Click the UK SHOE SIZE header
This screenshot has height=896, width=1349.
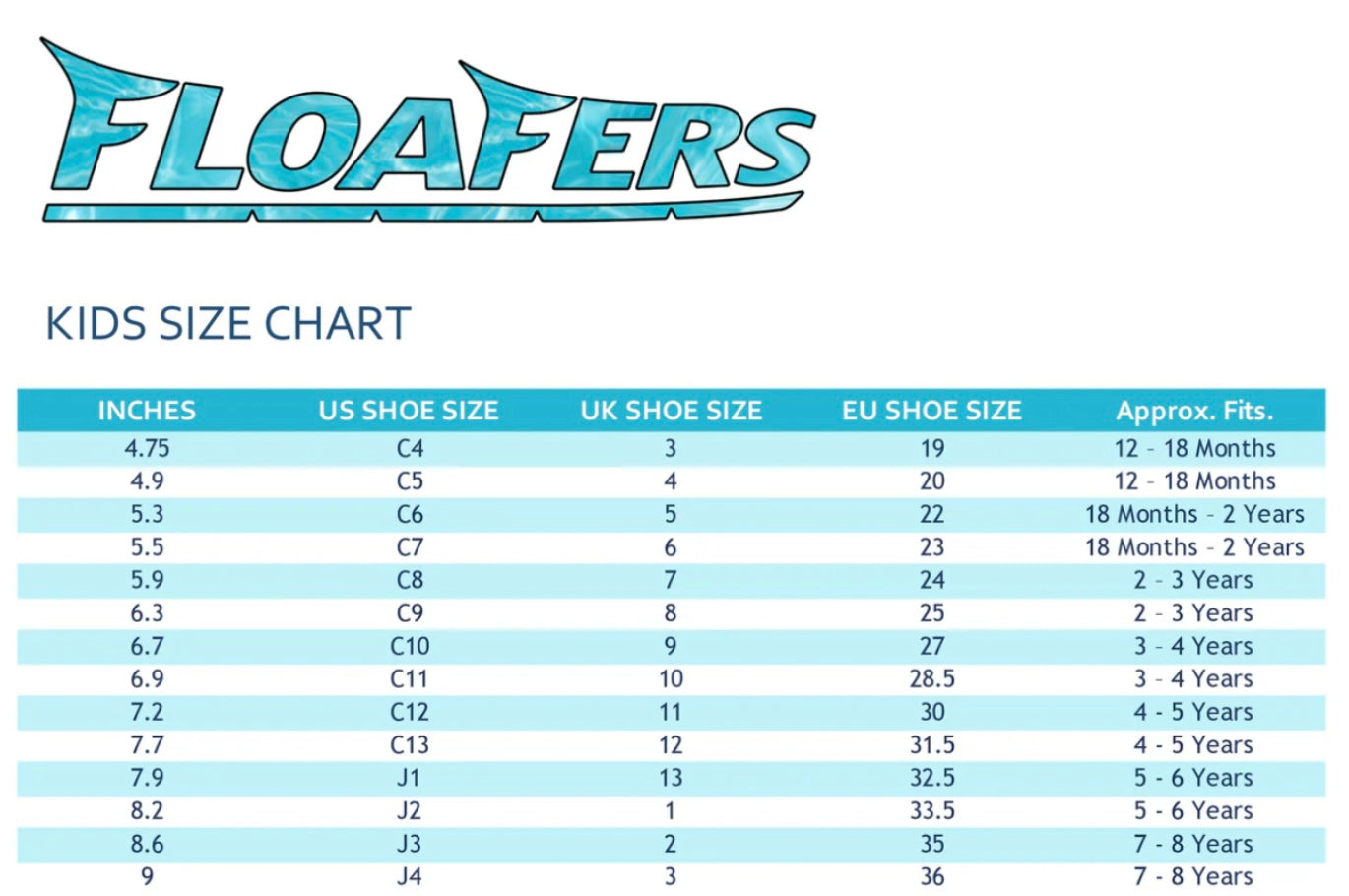pos(671,411)
